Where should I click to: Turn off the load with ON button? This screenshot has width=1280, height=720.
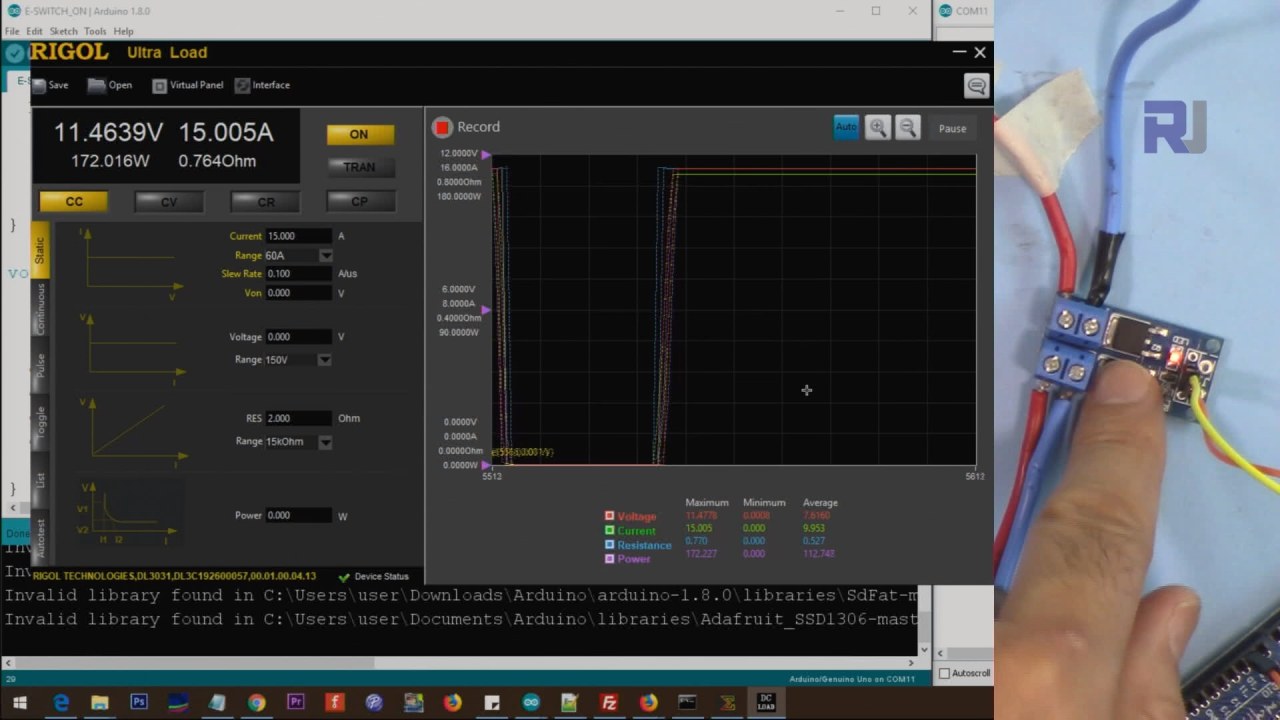tap(359, 134)
